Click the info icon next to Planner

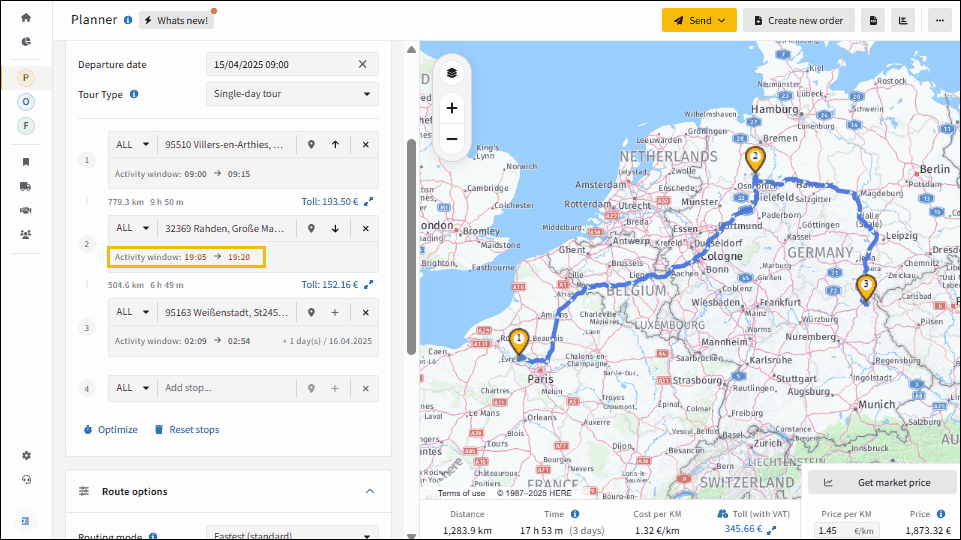[128, 20]
